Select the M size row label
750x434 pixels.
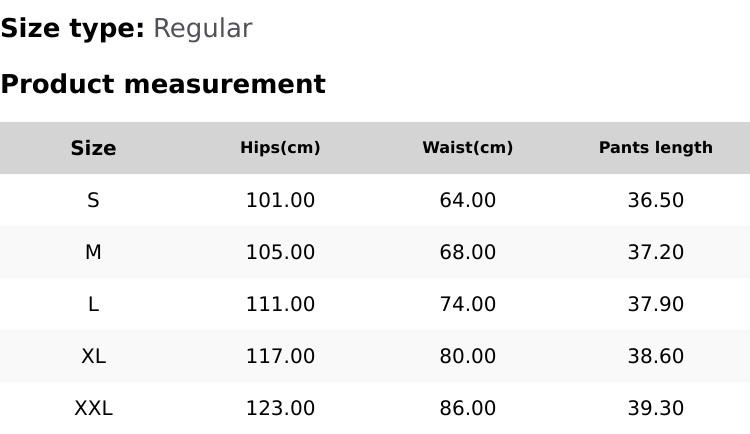(x=93, y=252)
